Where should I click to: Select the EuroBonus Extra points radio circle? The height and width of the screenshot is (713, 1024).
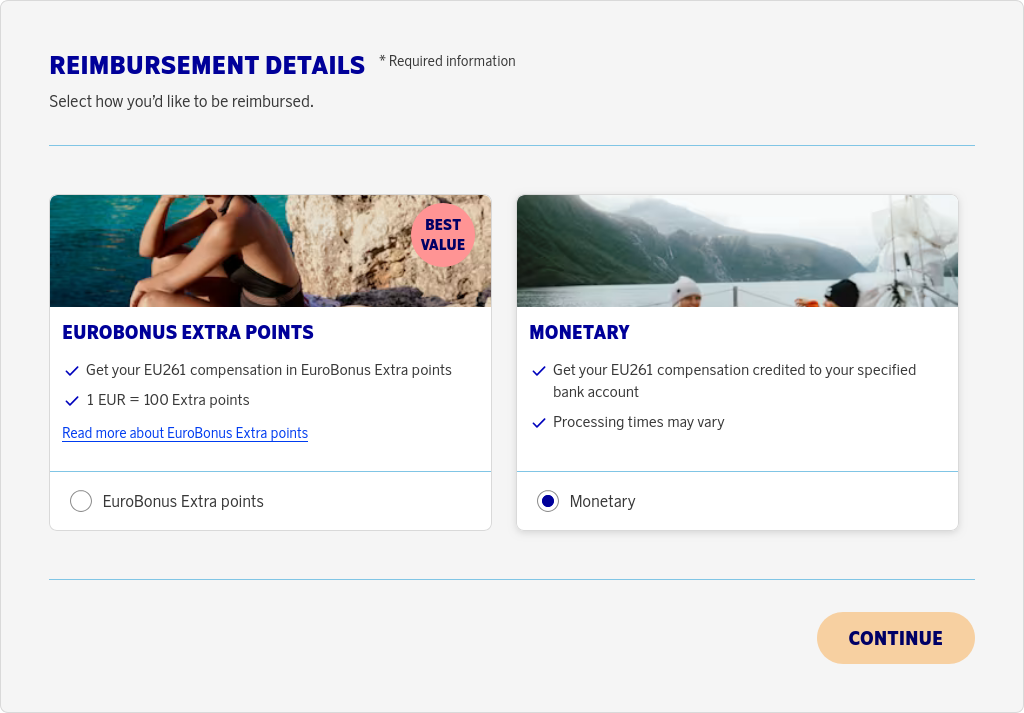point(81,501)
